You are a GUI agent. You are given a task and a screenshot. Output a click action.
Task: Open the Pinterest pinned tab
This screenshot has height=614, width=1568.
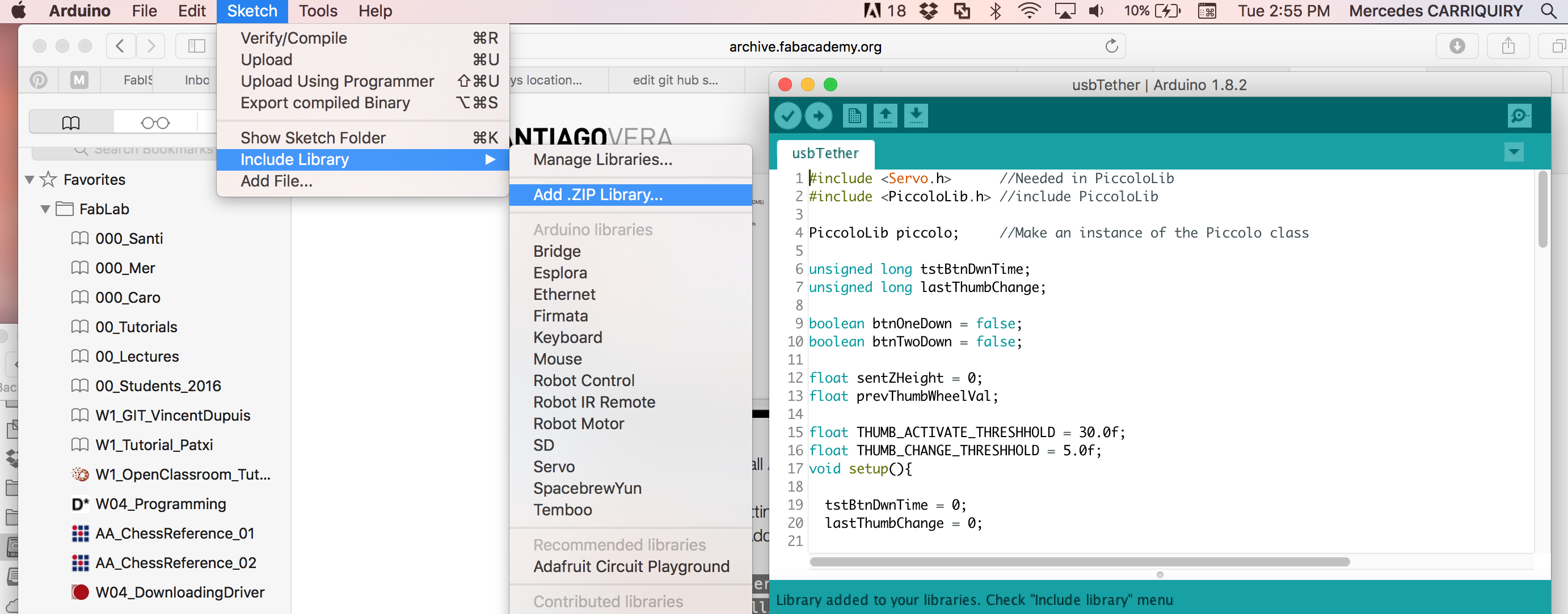point(39,80)
